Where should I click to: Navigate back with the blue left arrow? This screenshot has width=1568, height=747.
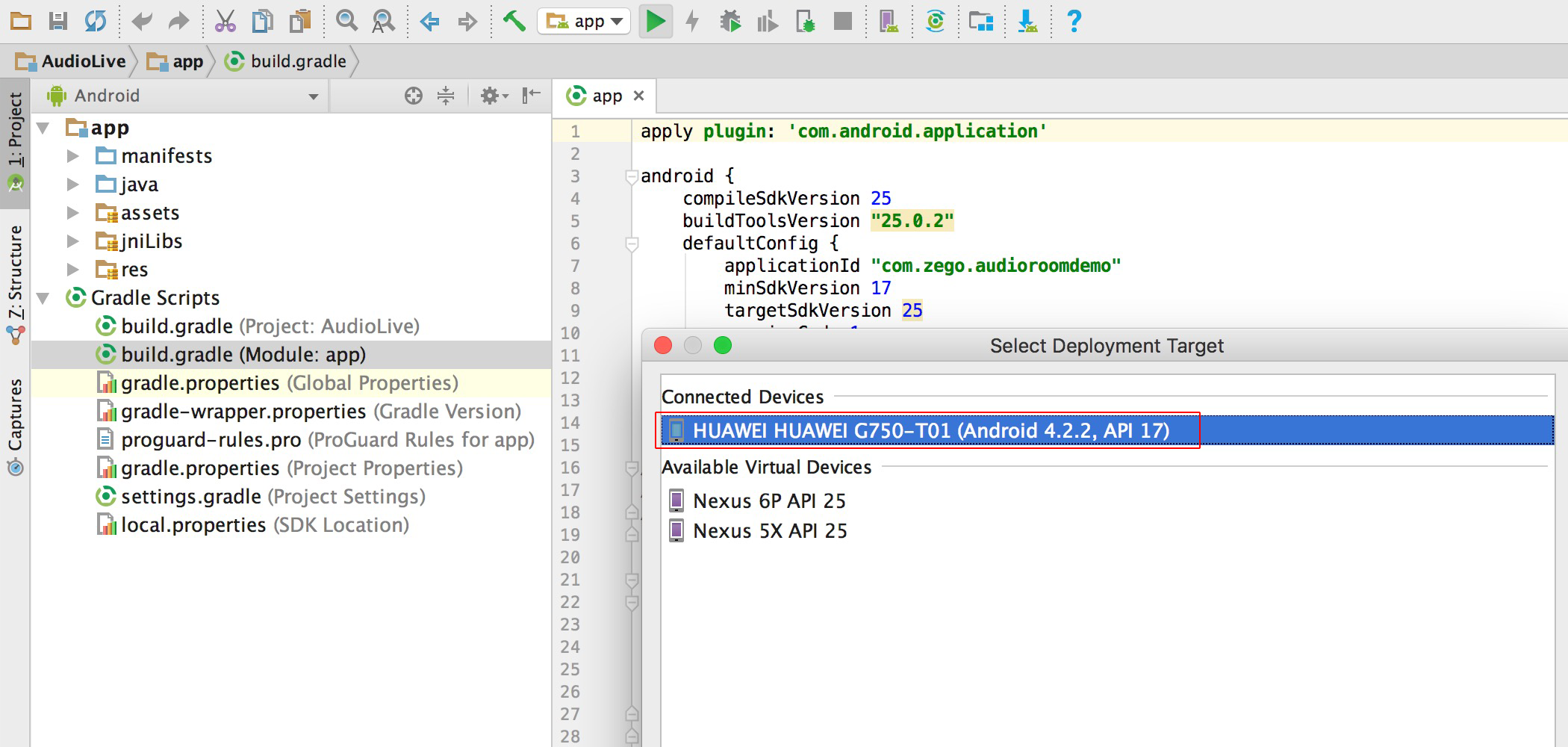(429, 21)
